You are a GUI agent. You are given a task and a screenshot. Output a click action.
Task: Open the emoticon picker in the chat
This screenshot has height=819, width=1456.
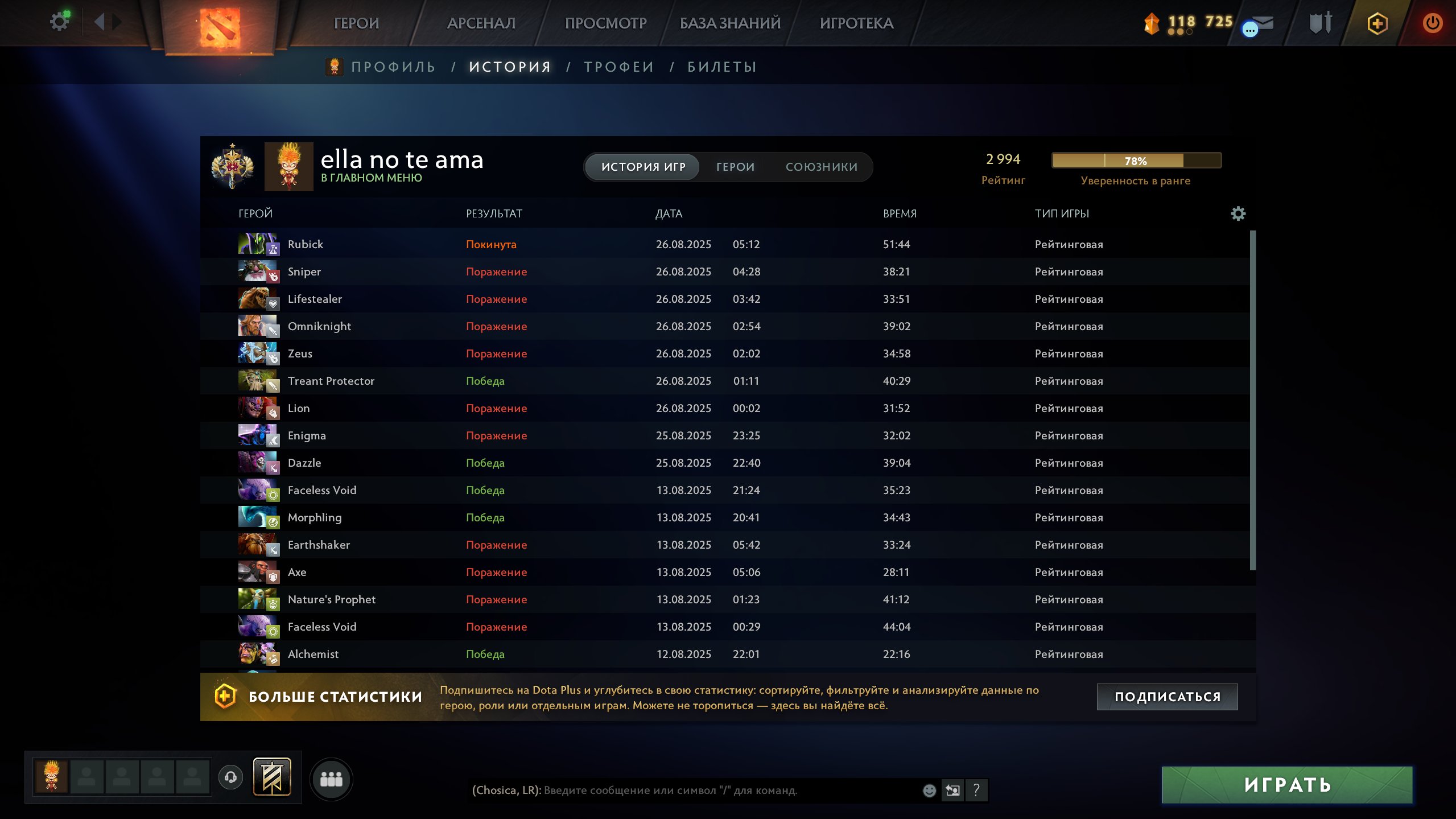click(929, 790)
